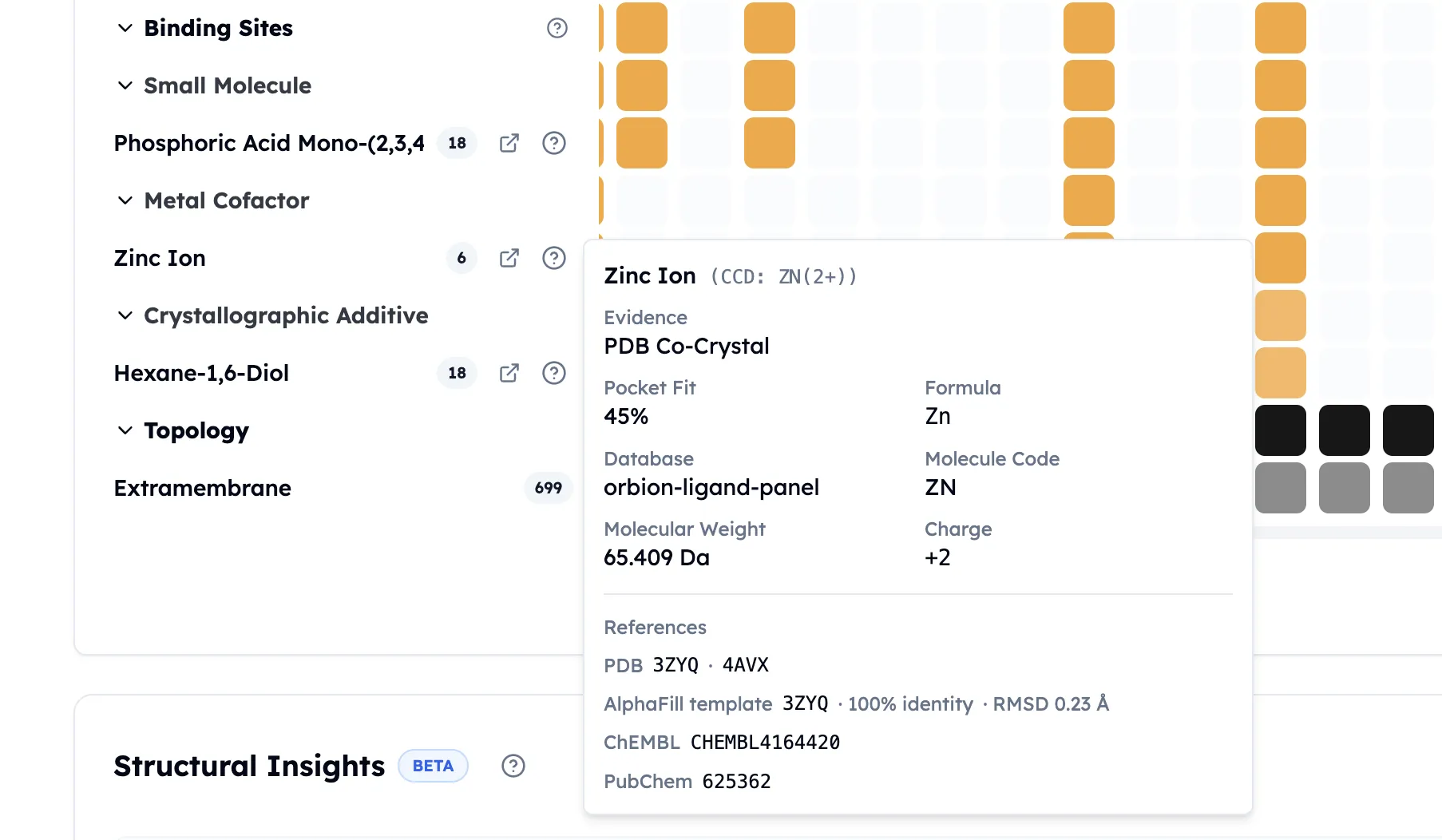
Task: Open Phosphoric Acid Mono external link icon
Action: [509, 143]
